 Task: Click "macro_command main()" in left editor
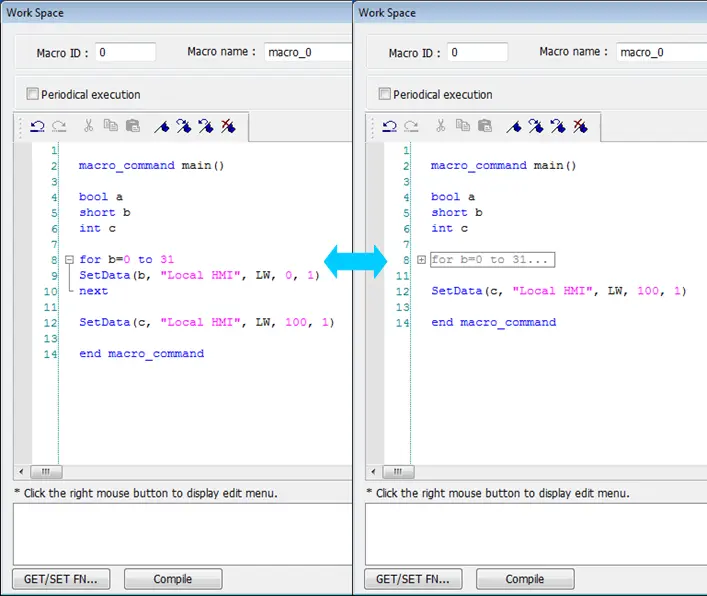pyautogui.click(x=152, y=165)
